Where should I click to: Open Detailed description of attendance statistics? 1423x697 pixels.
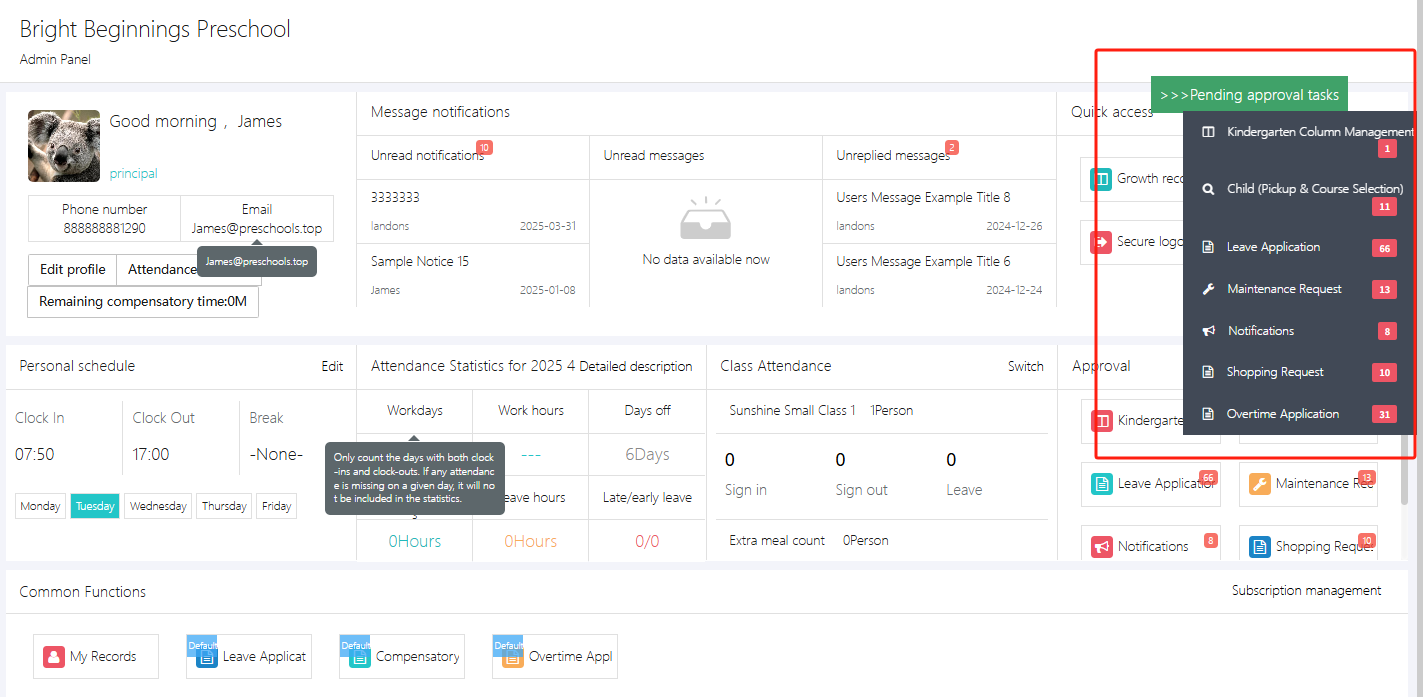coord(635,366)
